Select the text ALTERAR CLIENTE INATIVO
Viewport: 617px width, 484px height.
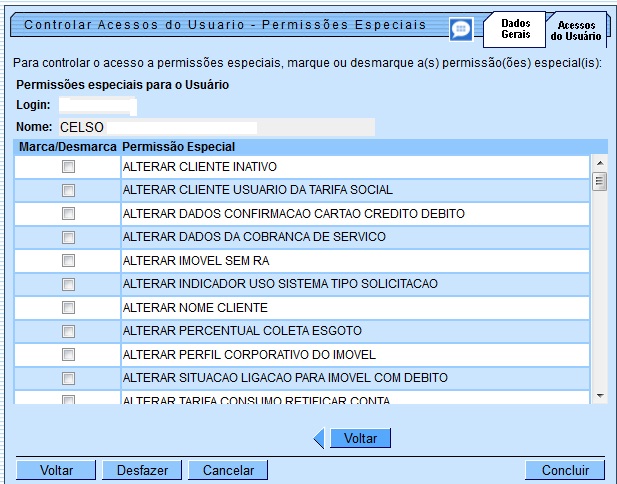[200, 167]
